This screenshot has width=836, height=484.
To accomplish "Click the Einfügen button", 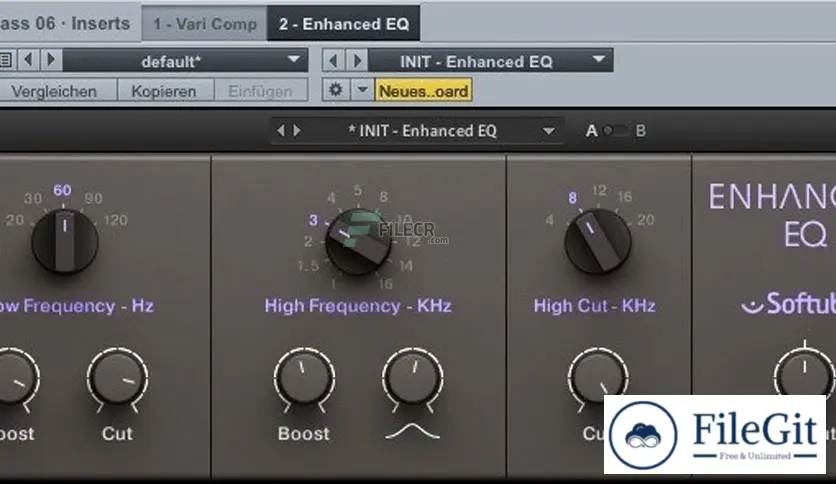I will click(x=260, y=91).
